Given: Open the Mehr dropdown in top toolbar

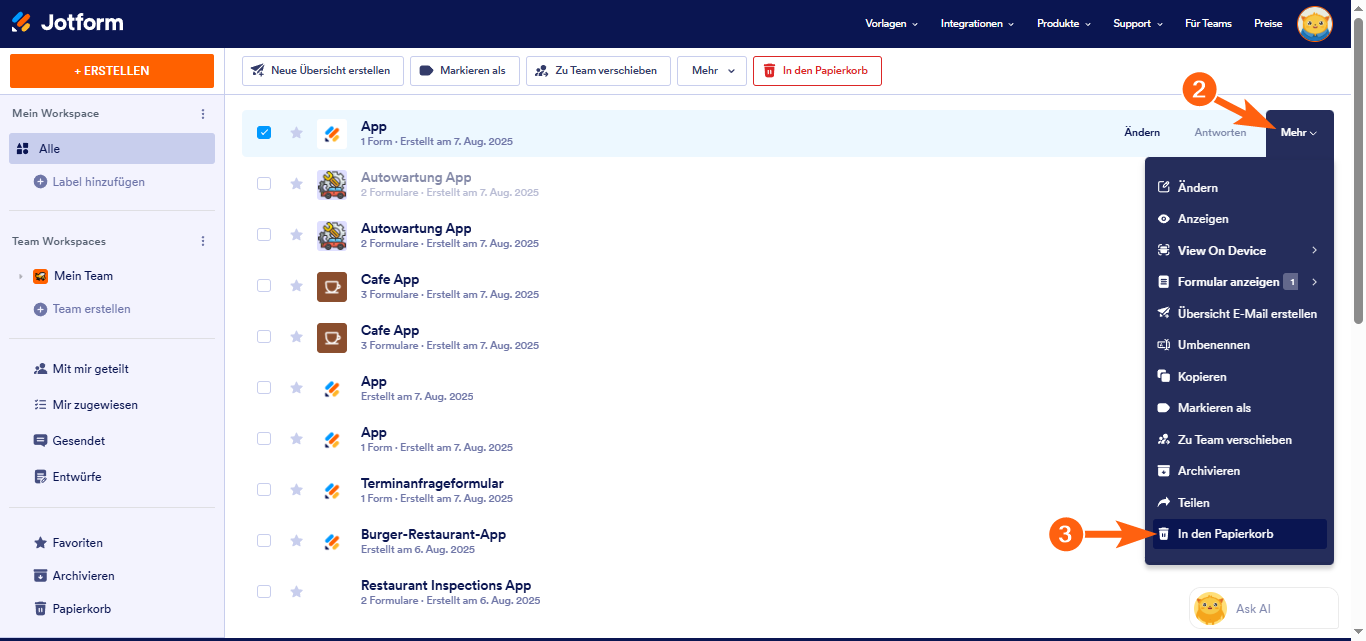Looking at the screenshot, I should (x=712, y=71).
